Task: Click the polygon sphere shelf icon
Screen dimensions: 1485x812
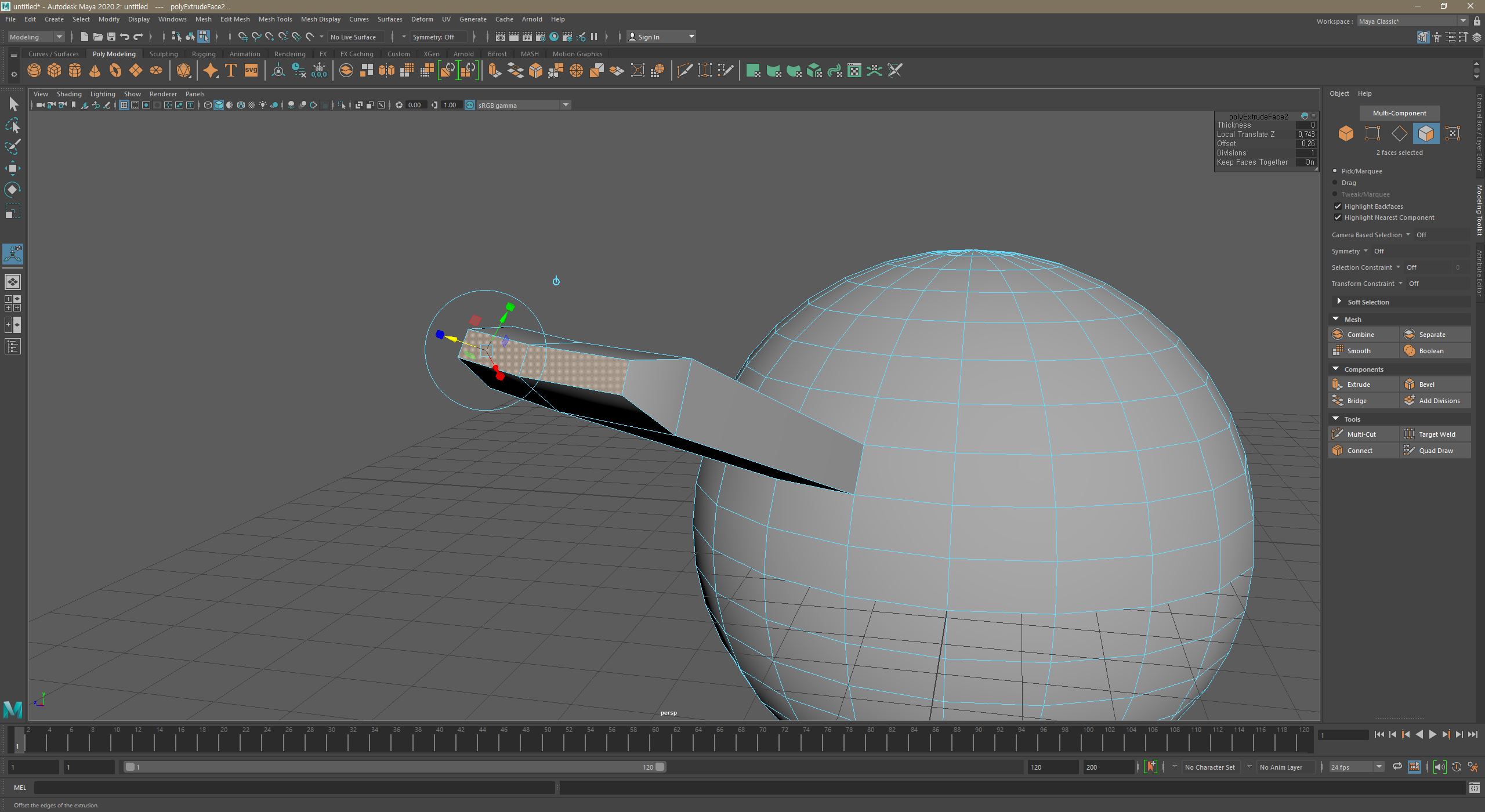Action: coord(34,71)
